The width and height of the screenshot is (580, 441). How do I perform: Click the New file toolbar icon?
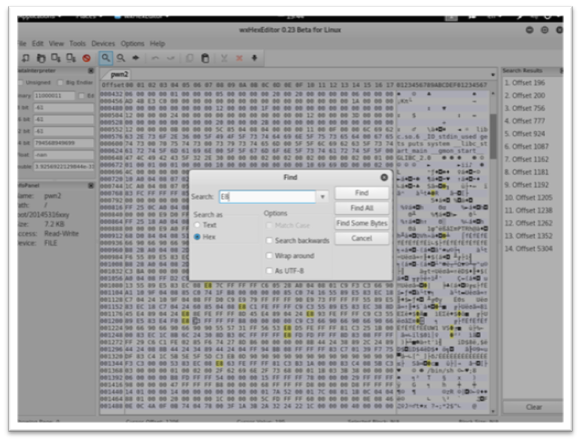coord(26,58)
